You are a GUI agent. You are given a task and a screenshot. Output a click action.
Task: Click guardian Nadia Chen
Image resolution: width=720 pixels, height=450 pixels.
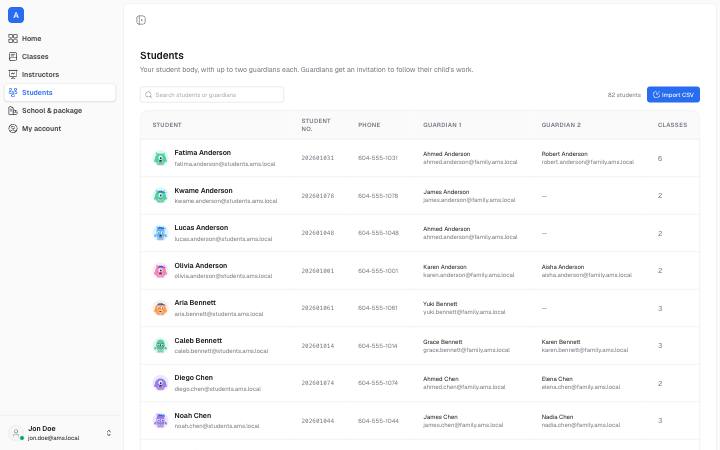click(x=557, y=417)
